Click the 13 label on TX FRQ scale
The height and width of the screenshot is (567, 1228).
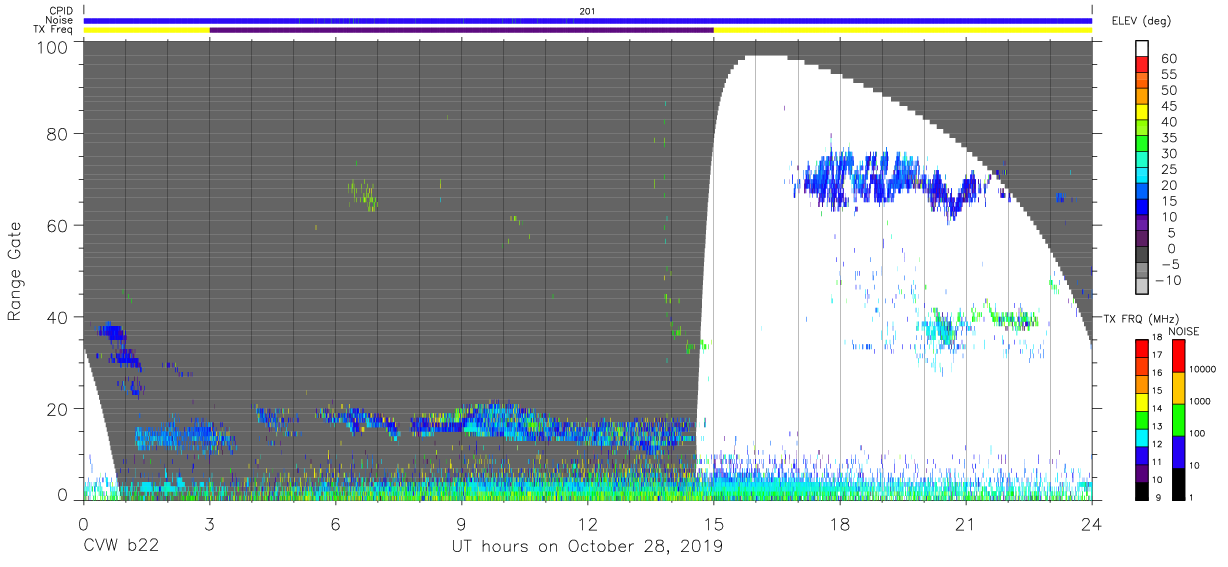[x=1157, y=426]
